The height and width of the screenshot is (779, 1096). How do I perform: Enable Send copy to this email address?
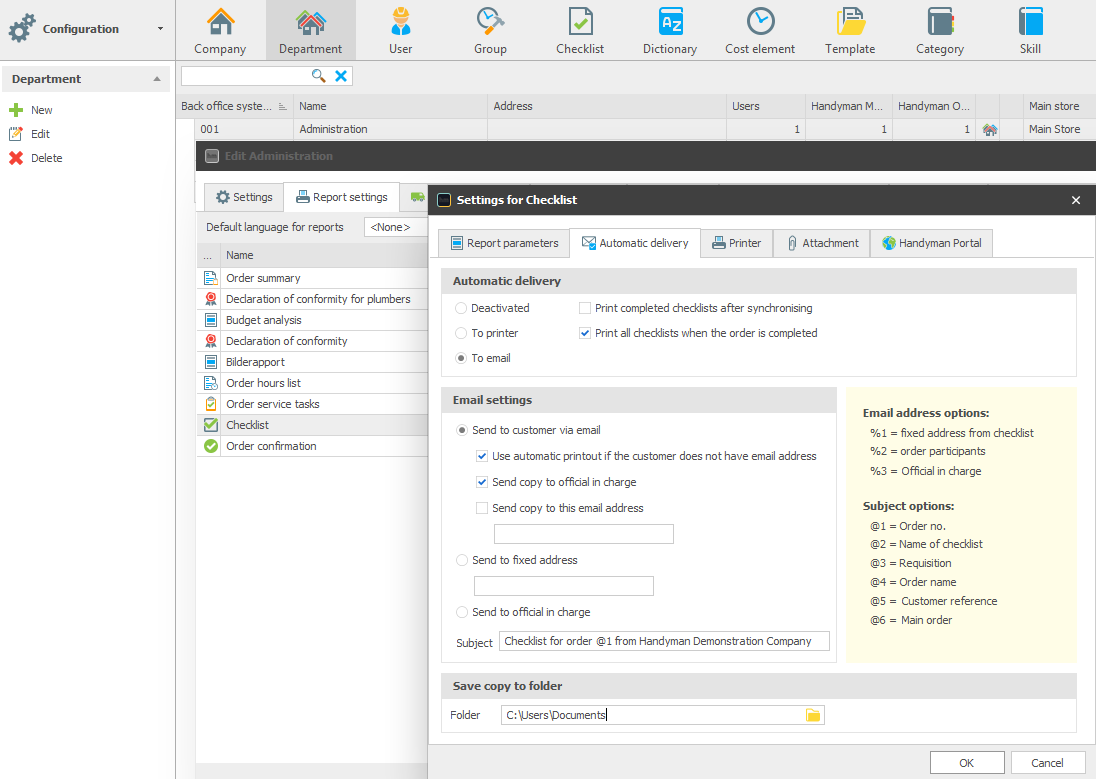(482, 508)
